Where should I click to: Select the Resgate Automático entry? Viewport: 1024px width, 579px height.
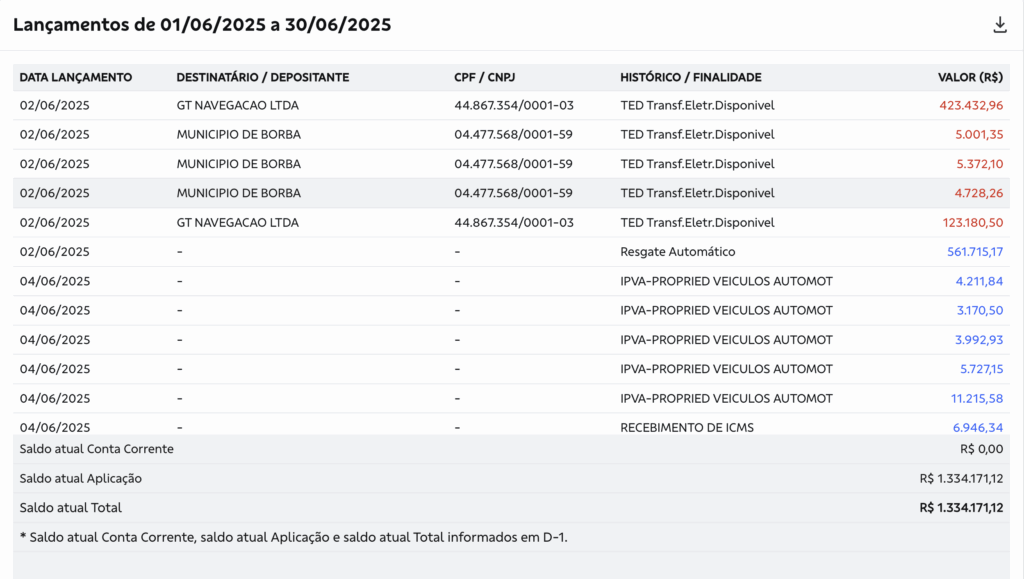coord(677,252)
